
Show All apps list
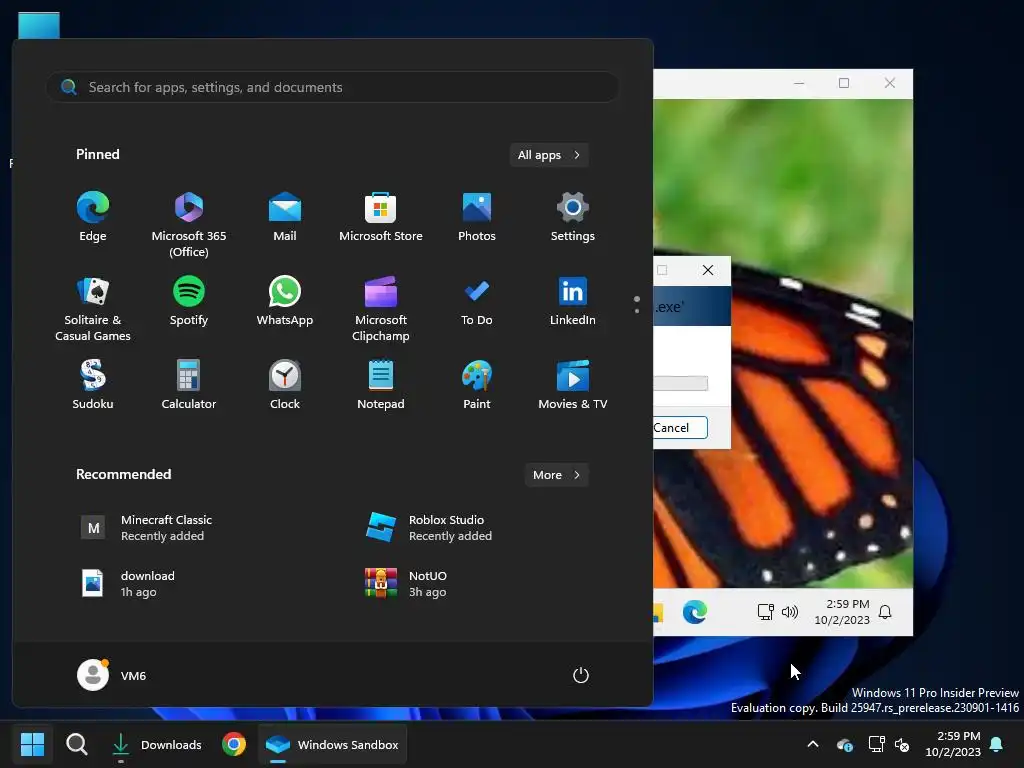(549, 155)
